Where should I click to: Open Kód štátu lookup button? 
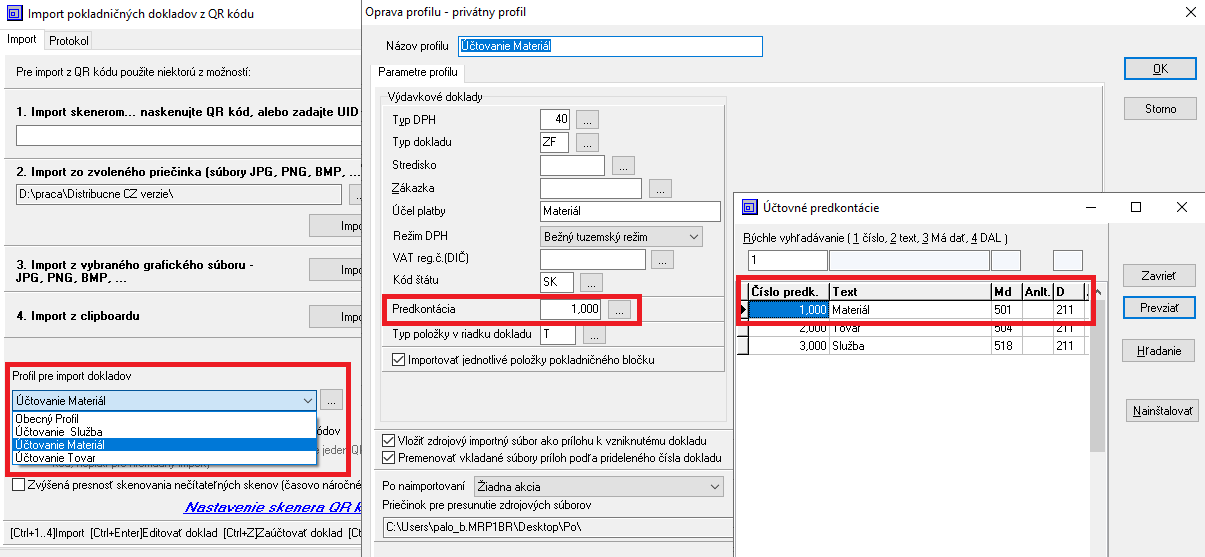click(591, 283)
